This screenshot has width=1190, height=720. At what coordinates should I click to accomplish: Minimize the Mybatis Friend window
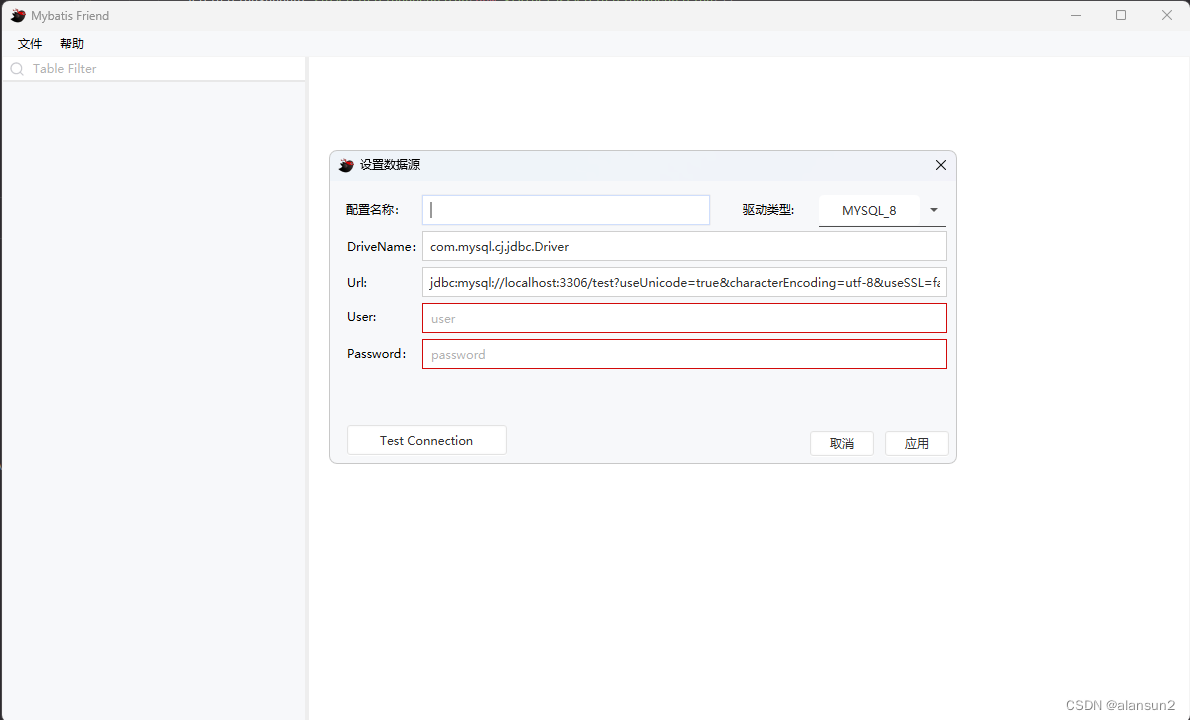tap(1075, 15)
